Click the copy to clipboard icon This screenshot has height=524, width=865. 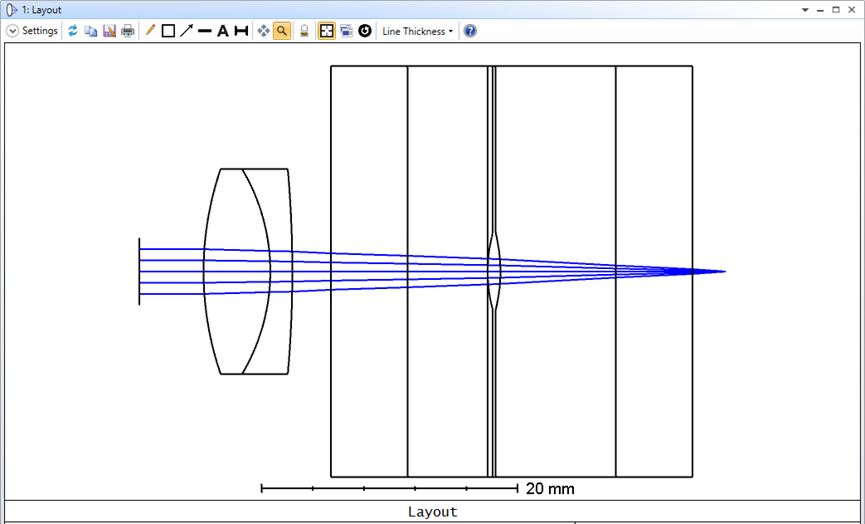pos(91,31)
